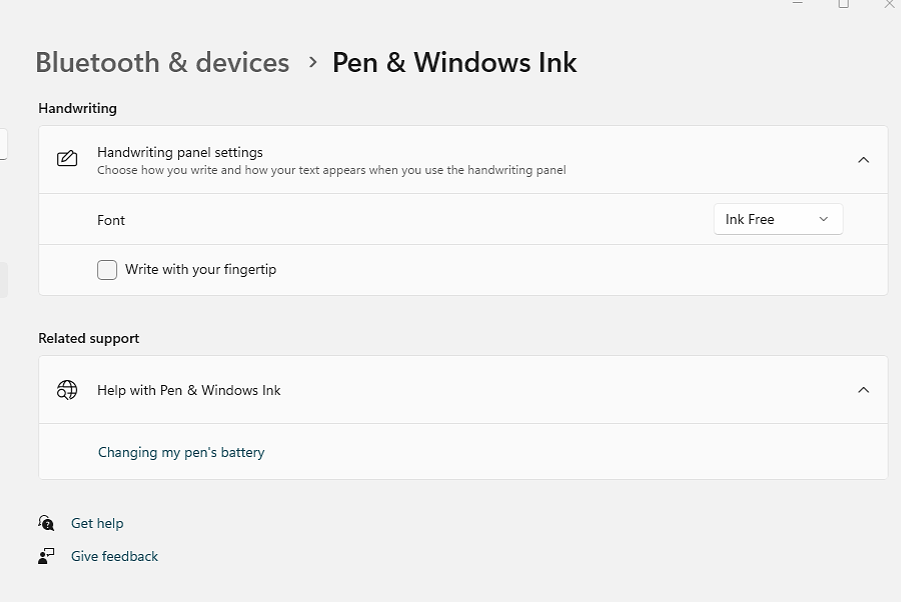Screen dimensions: 901x602
Task: Open the Give feedback link
Action: coord(114,556)
